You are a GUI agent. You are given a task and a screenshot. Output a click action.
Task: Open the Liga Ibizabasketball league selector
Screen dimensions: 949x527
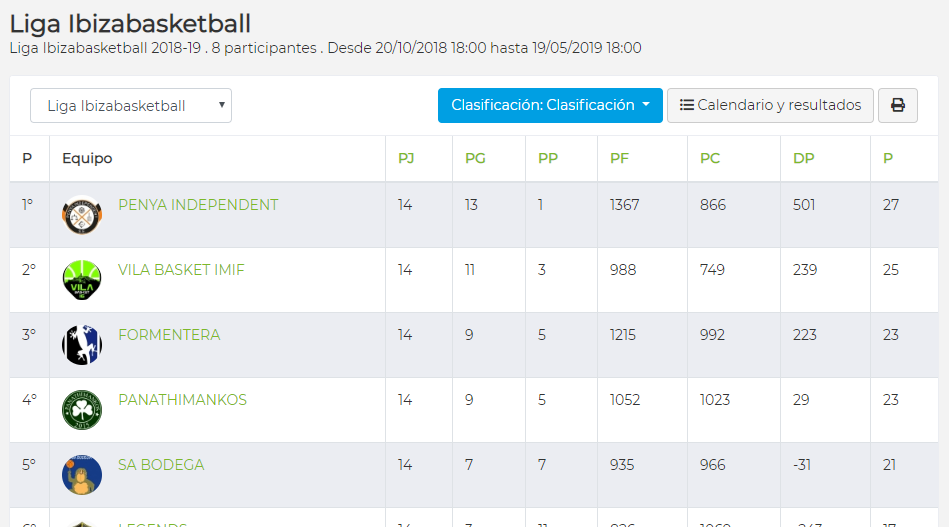pyautogui.click(x=131, y=106)
